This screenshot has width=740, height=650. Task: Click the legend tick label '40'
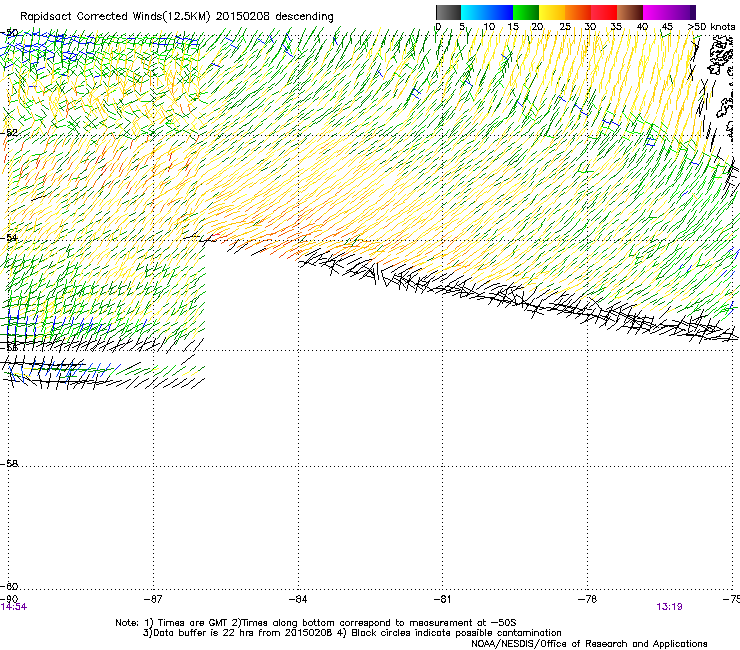click(642, 27)
